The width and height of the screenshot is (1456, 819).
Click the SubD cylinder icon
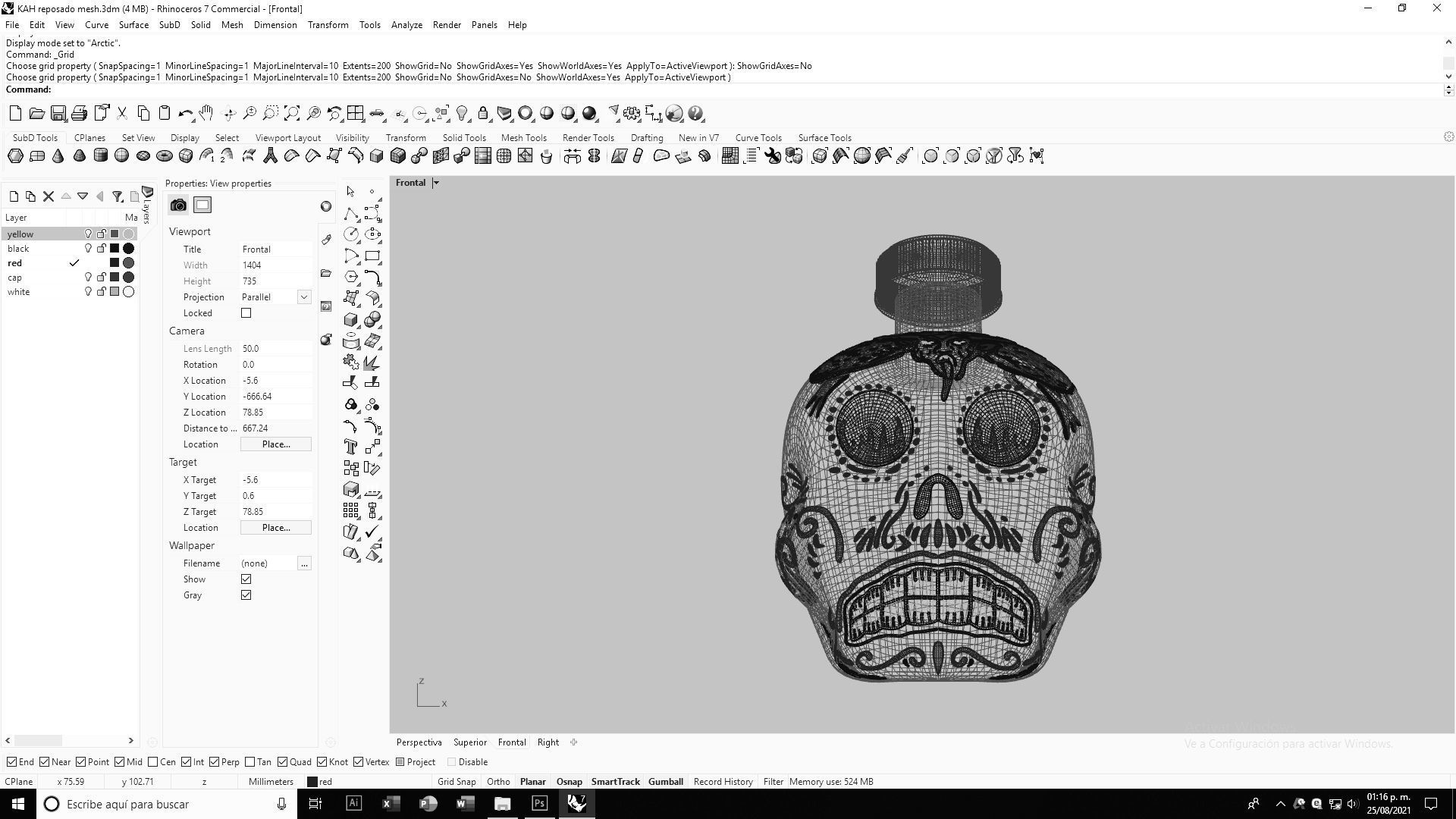click(x=100, y=156)
